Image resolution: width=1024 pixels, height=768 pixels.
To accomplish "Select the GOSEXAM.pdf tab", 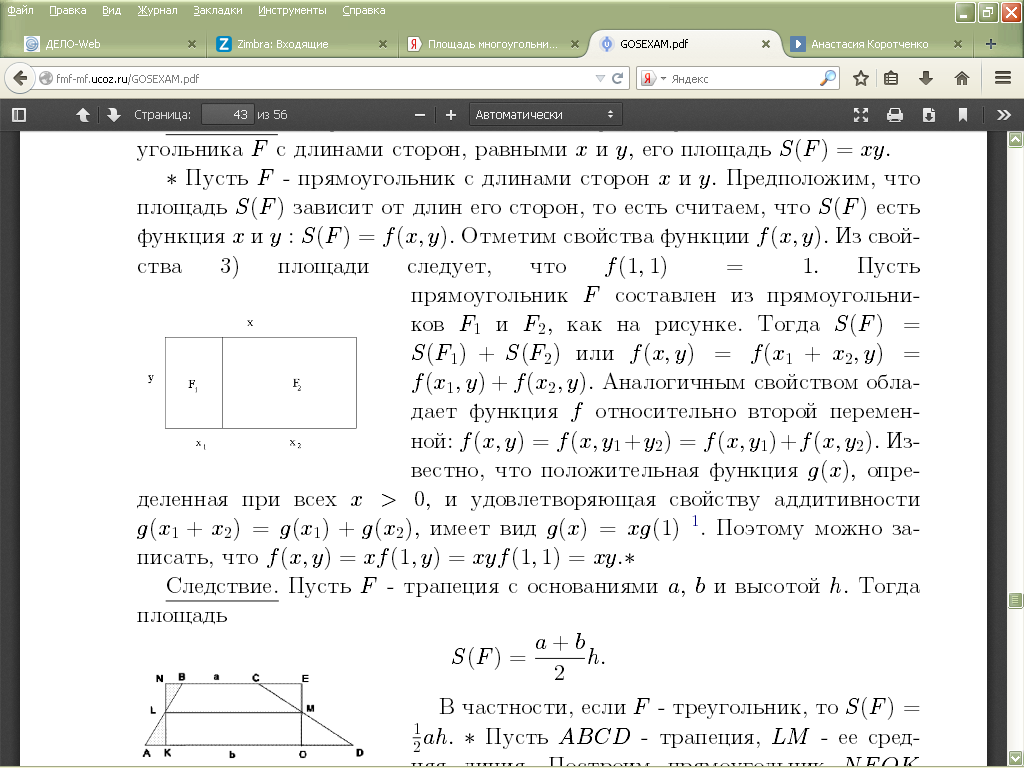I will (x=682, y=44).
